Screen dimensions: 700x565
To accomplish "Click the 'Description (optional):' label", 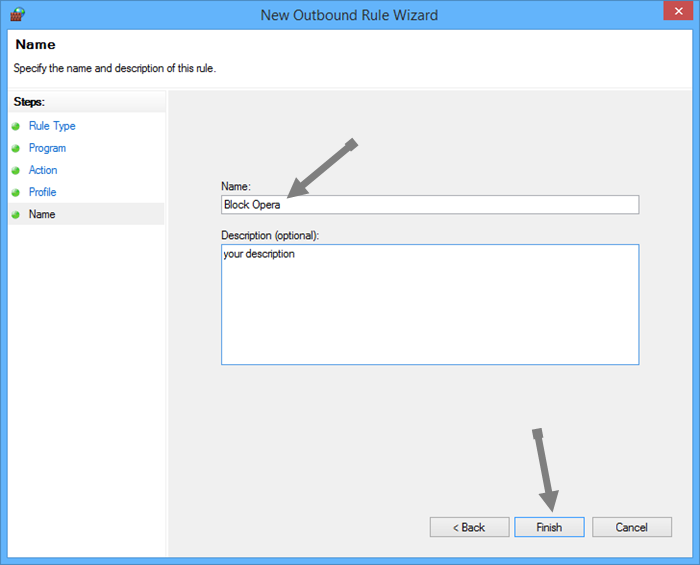I will click(270, 235).
